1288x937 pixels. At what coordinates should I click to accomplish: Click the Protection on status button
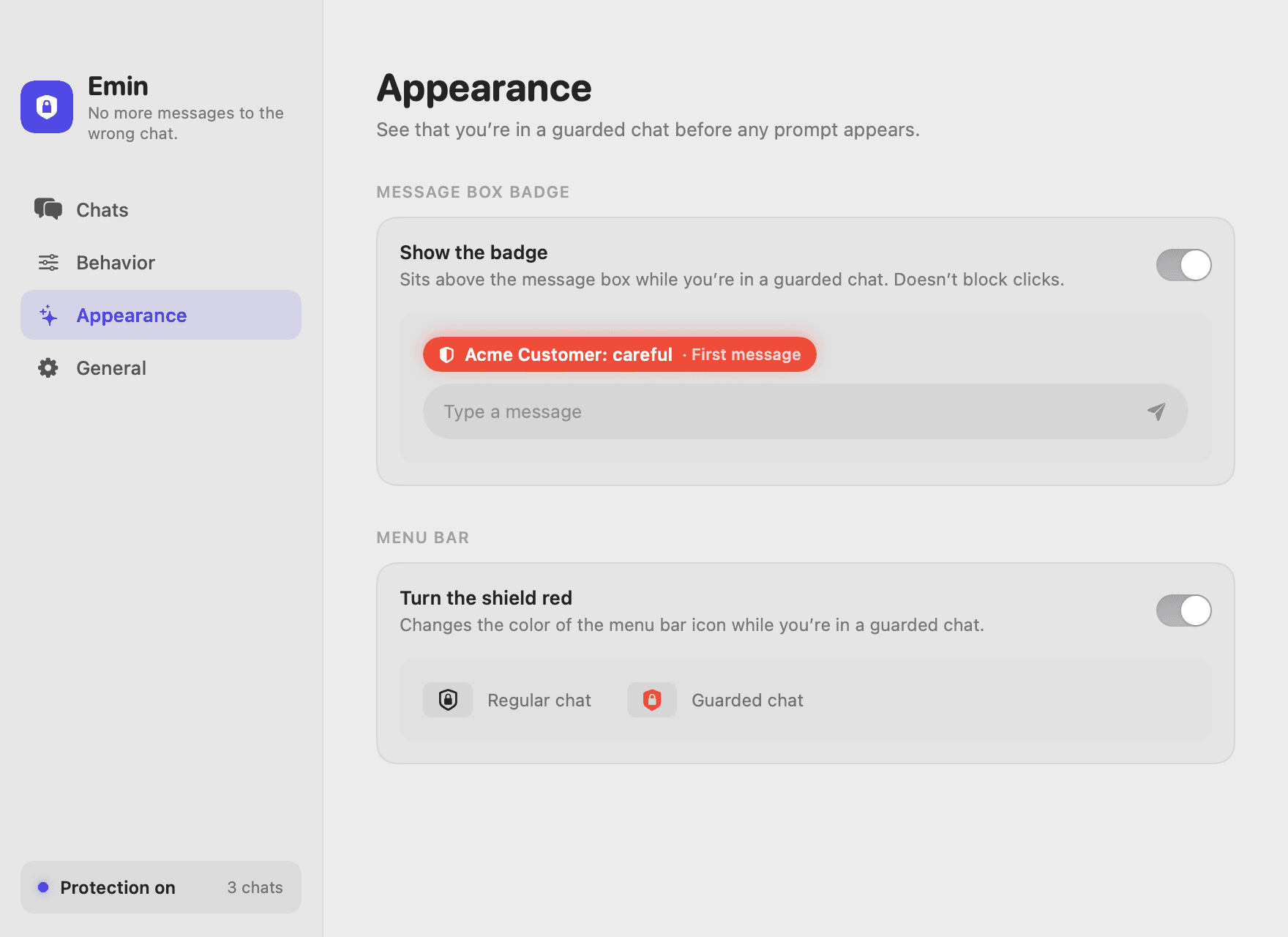[161, 887]
